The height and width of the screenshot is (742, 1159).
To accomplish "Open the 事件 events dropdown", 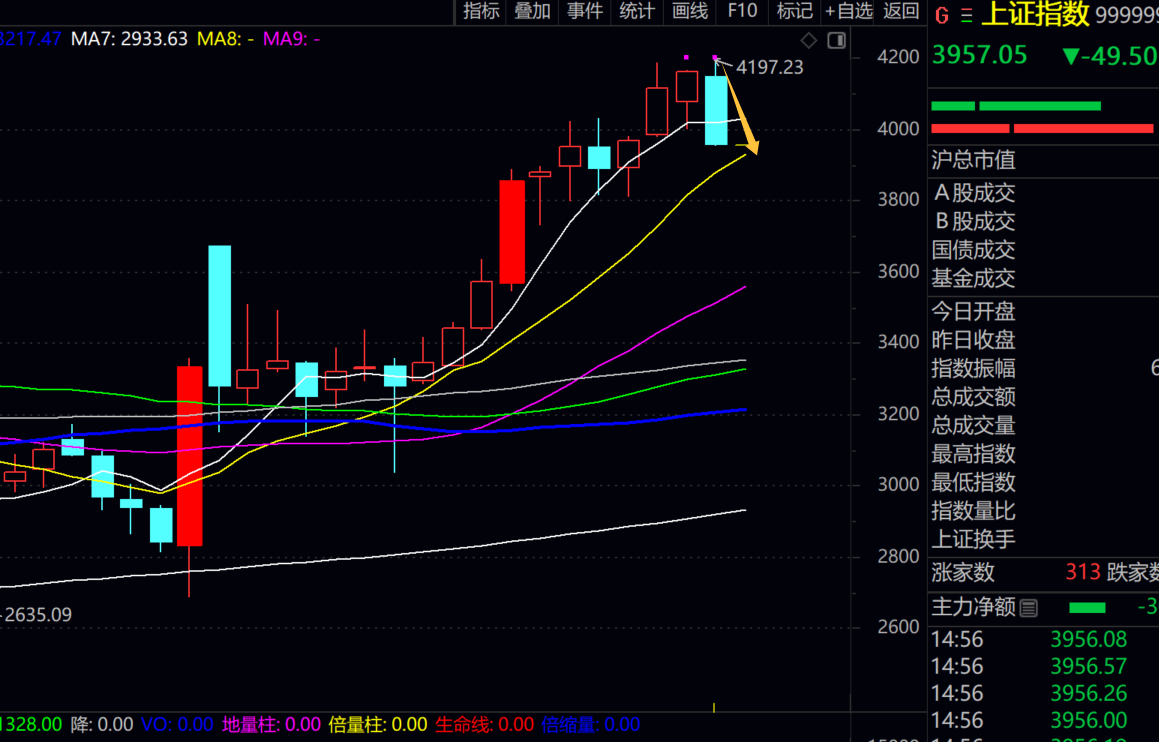I will (x=585, y=11).
